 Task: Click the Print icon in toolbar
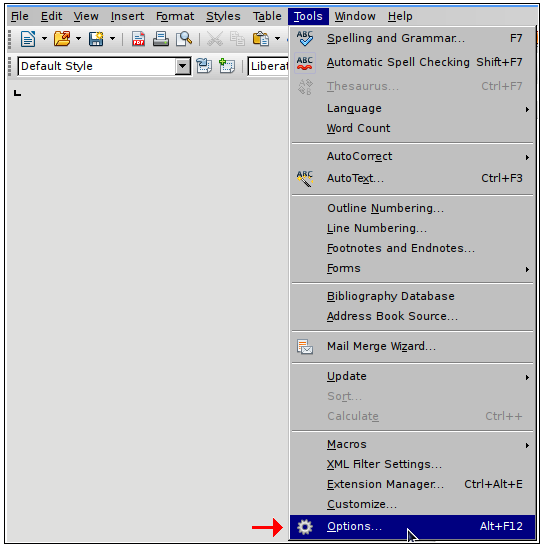point(161,39)
